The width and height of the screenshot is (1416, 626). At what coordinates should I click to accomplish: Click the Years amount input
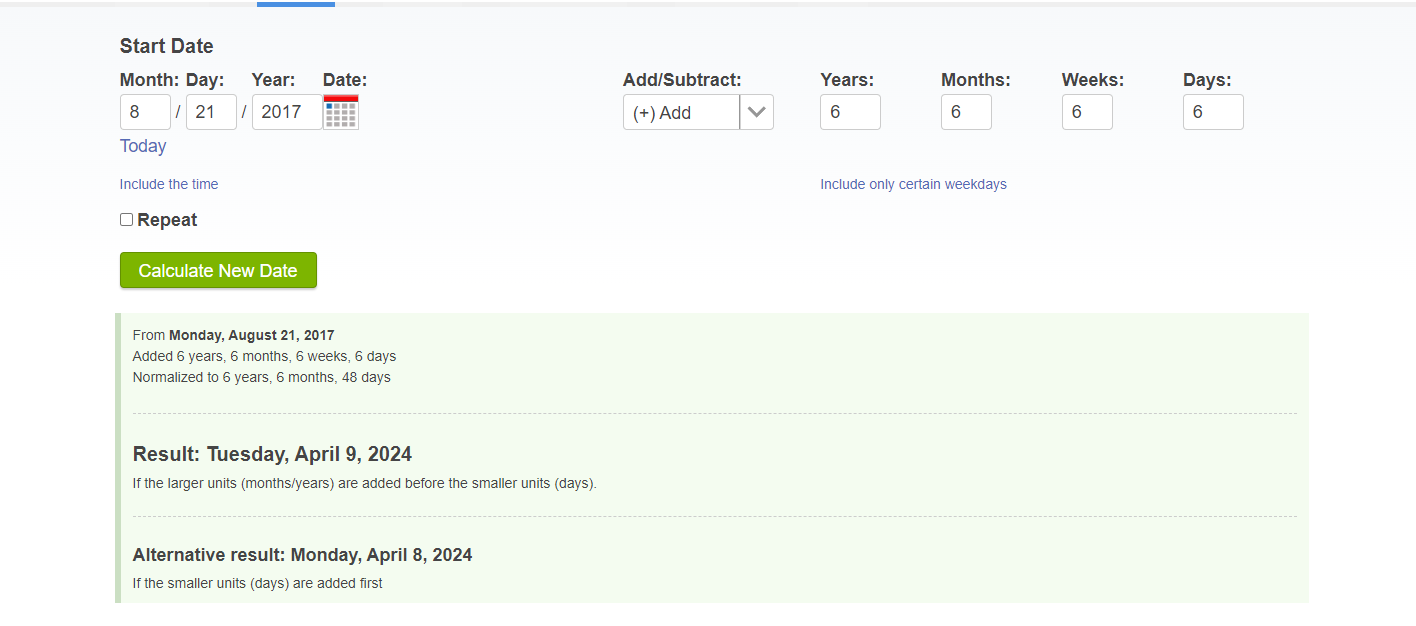[850, 112]
